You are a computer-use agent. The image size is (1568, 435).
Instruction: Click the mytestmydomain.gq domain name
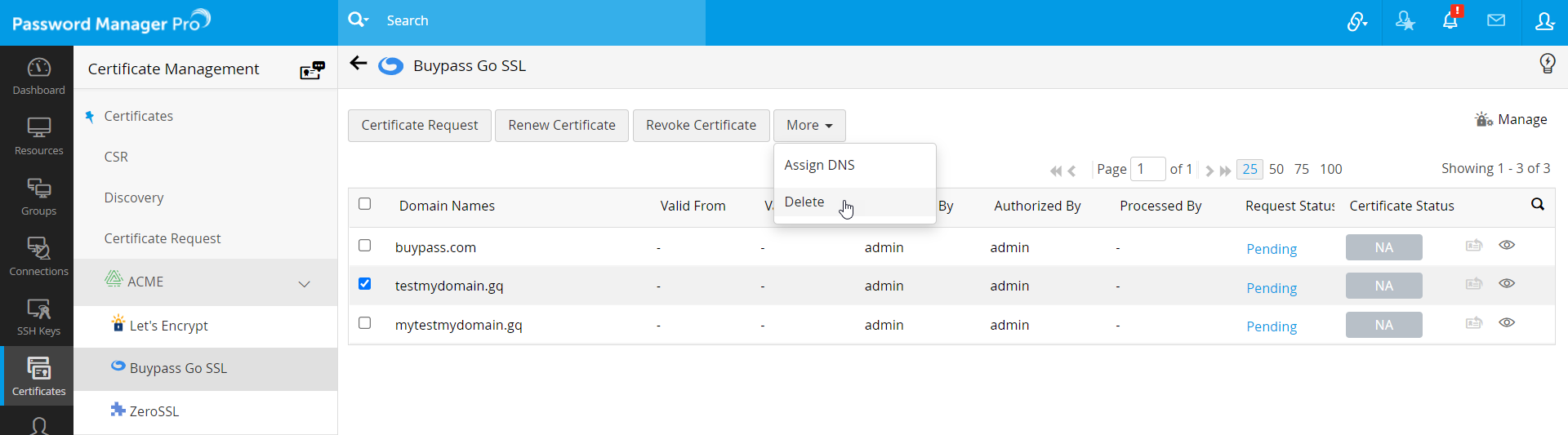click(459, 325)
